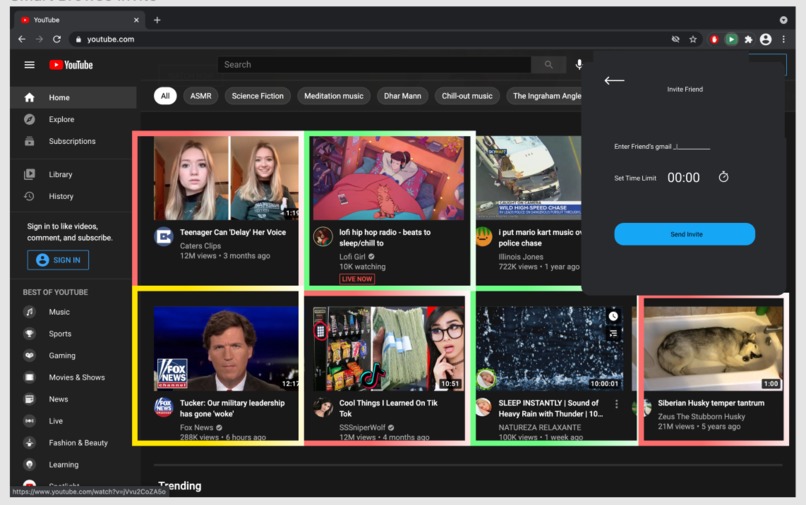806x505 pixels.
Task: Open three-dot options for SLEEP INSTANTLY video
Action: [616, 404]
